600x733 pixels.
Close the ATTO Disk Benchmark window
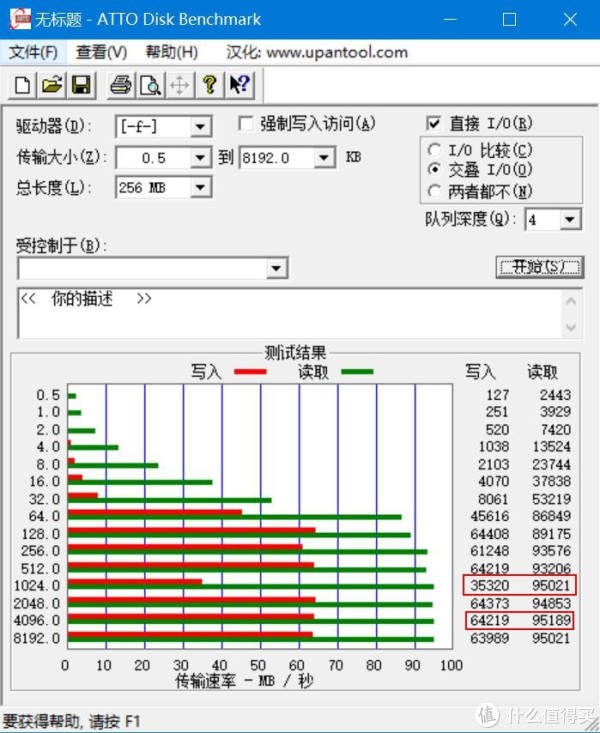click(x=570, y=19)
